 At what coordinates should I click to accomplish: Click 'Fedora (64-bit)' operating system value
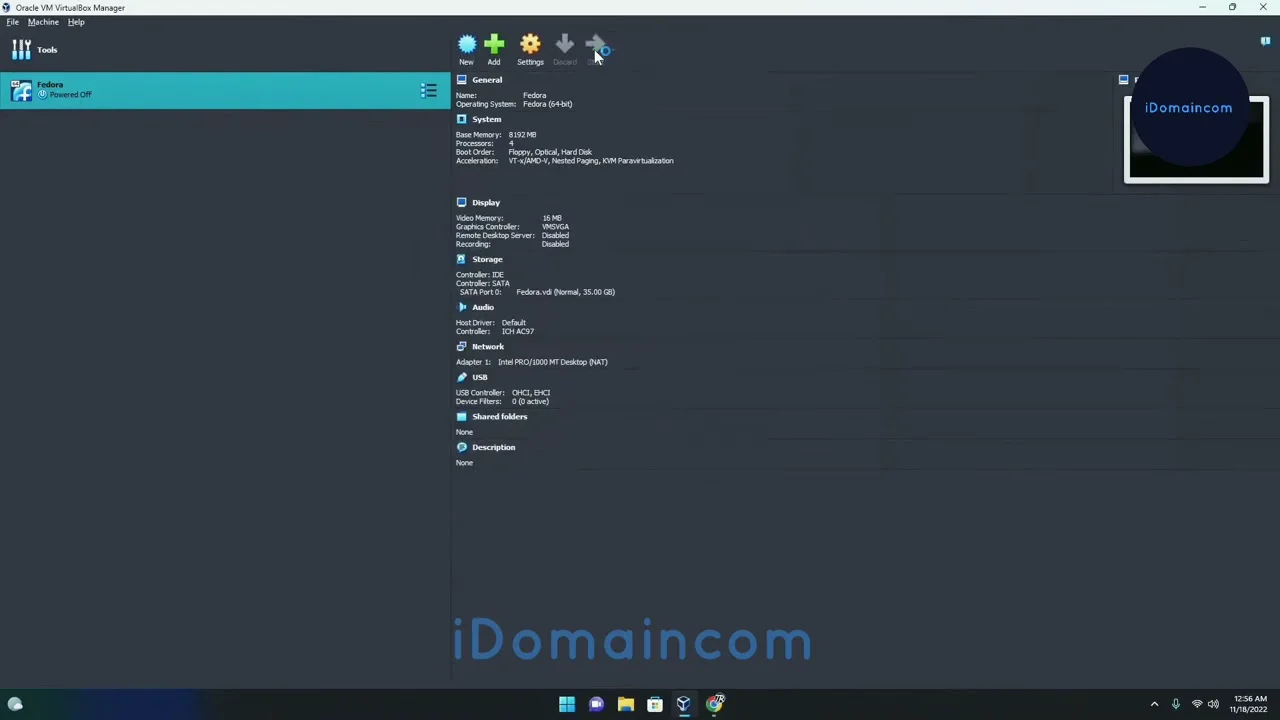[547, 104]
